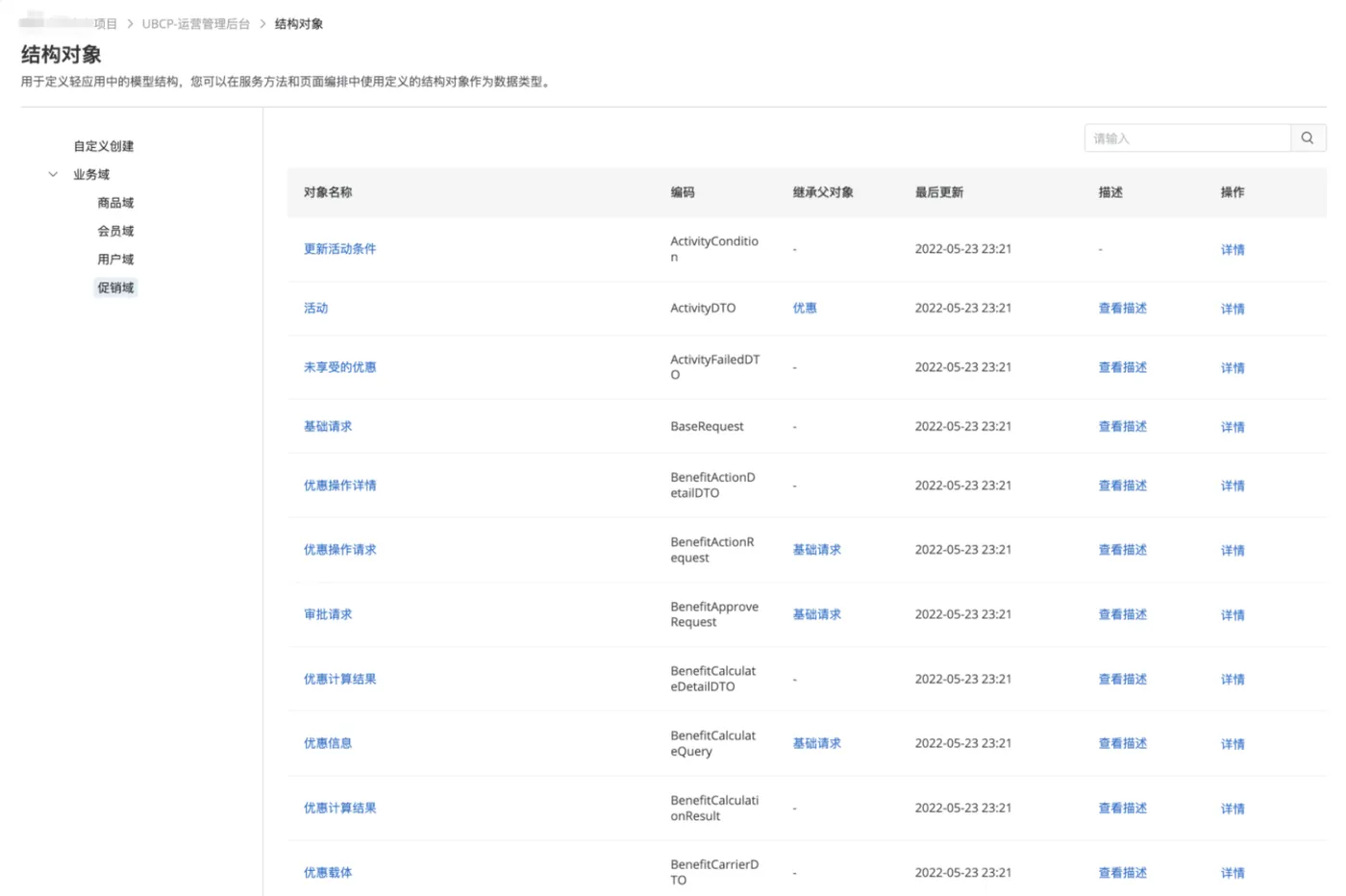Open the 活动 object link

[x=315, y=309]
